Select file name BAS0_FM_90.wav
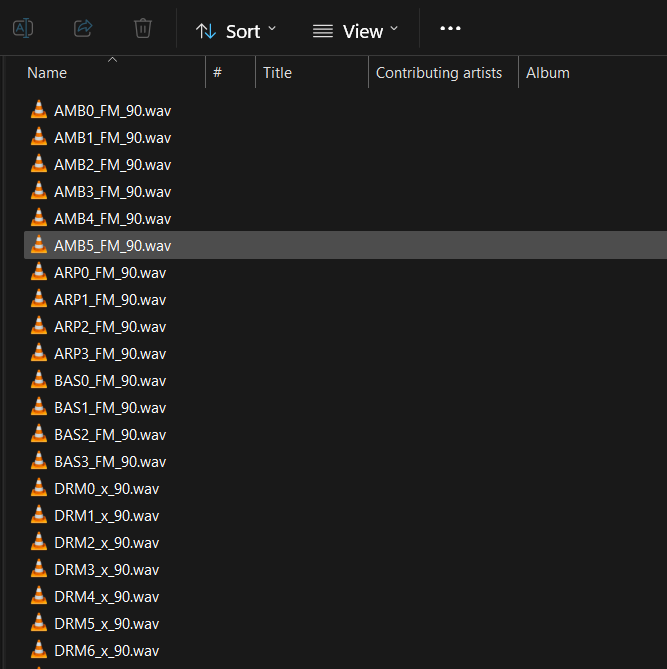This screenshot has height=669, width=667. click(x=110, y=381)
